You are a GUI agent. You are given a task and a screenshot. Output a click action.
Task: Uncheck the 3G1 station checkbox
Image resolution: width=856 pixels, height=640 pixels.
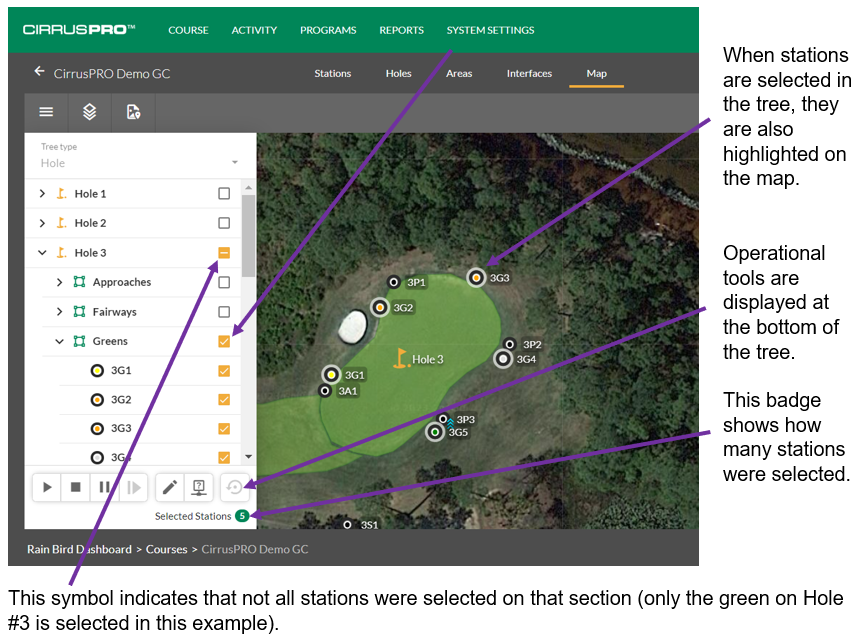pos(224,371)
